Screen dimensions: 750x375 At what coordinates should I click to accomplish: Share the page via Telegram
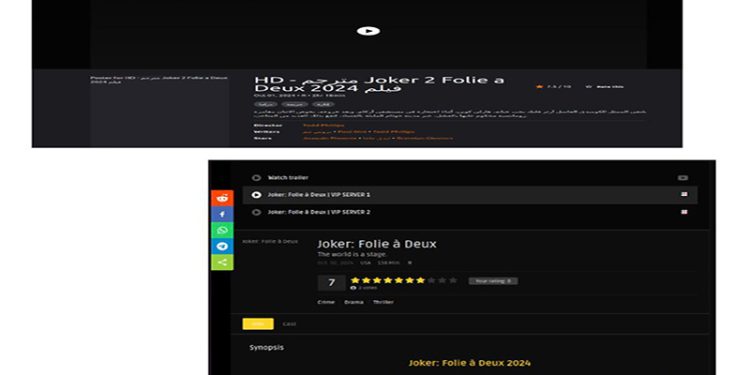click(x=222, y=246)
